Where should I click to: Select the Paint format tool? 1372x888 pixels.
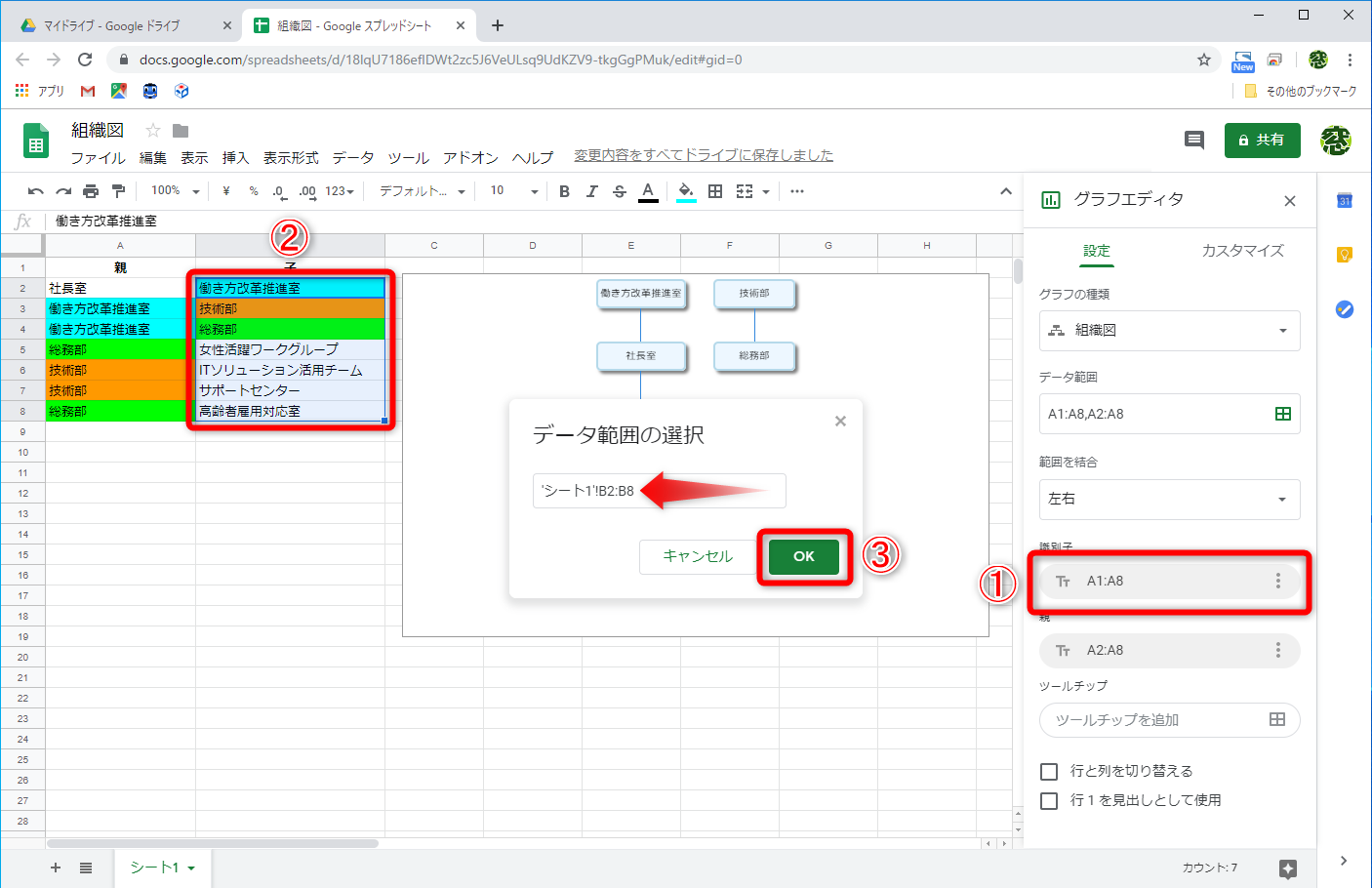coord(118,191)
